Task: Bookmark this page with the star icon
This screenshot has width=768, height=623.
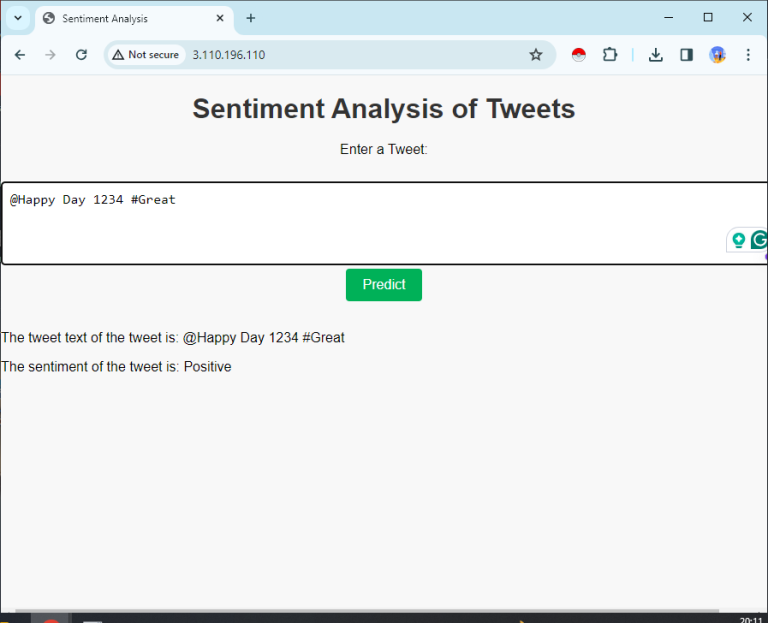Action: (536, 55)
